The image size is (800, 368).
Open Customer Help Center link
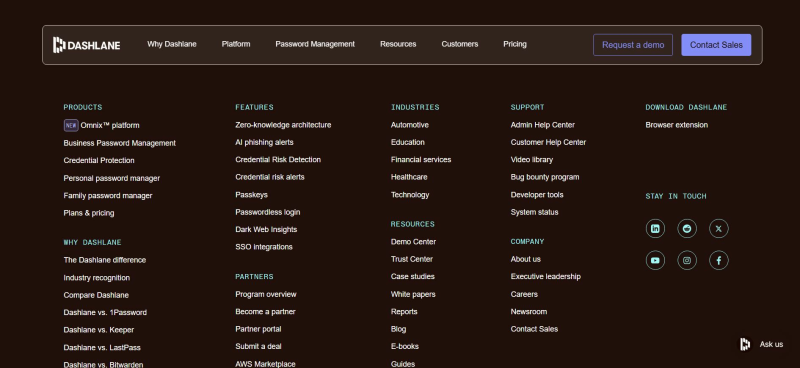point(548,142)
